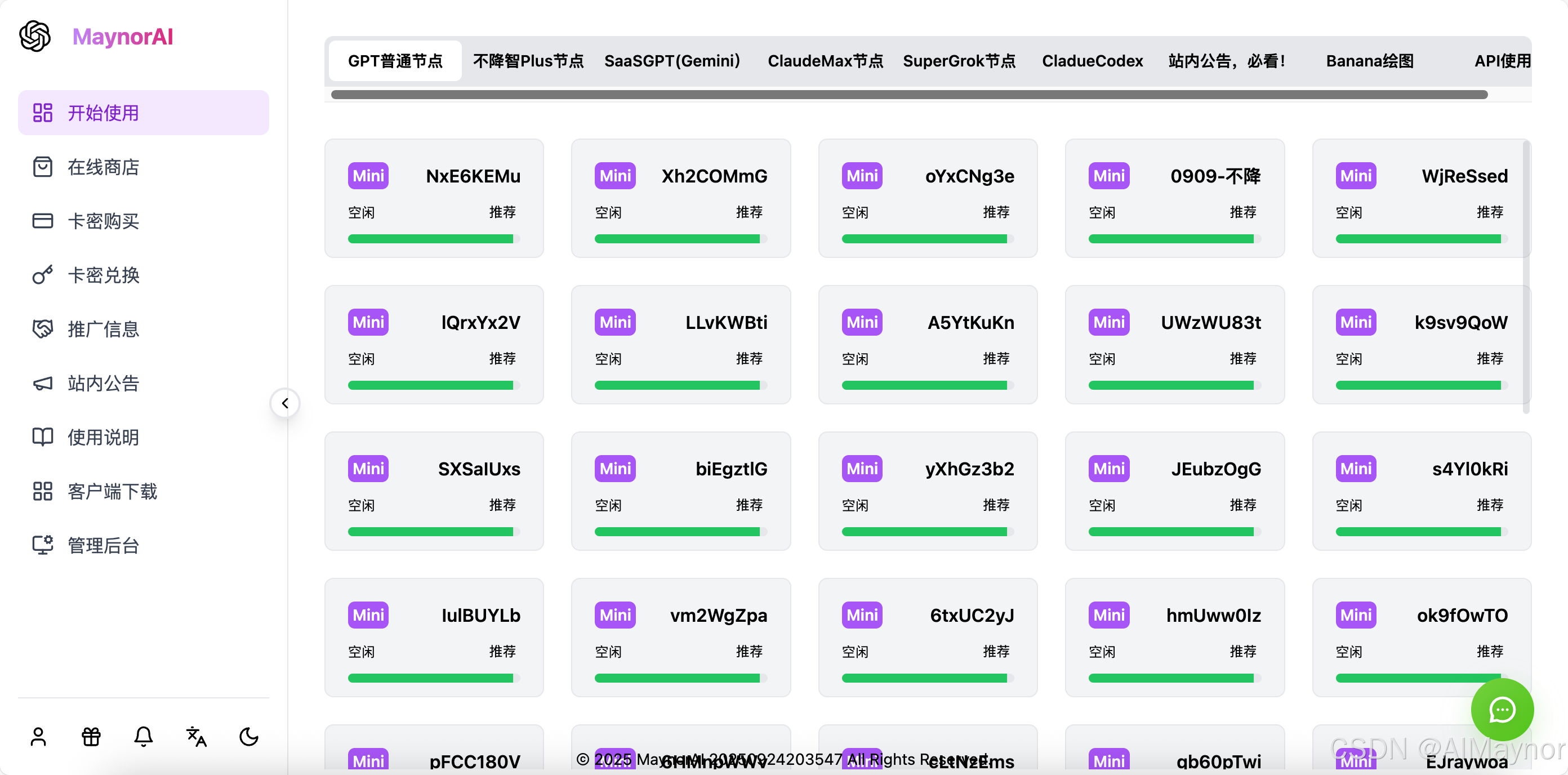Click the user profile icon

[x=38, y=737]
